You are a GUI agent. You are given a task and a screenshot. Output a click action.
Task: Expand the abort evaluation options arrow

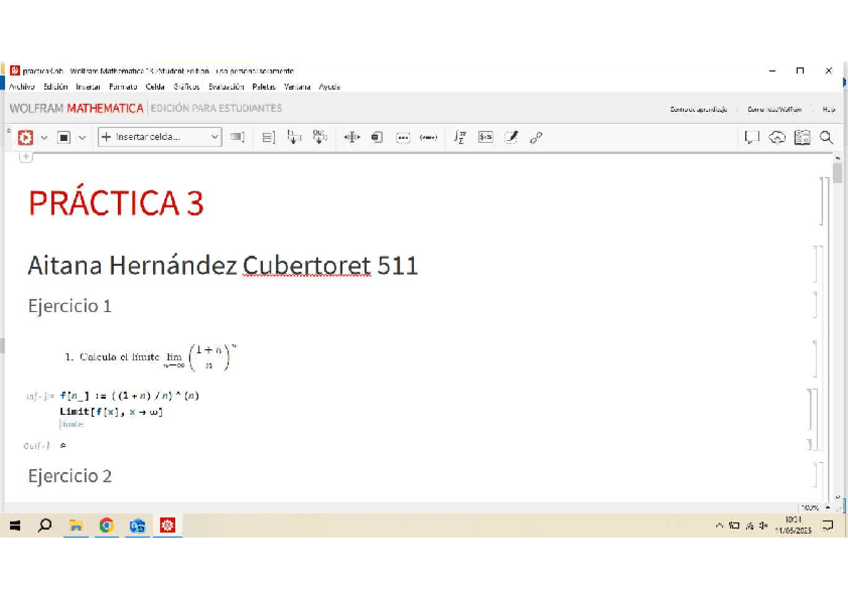82,137
